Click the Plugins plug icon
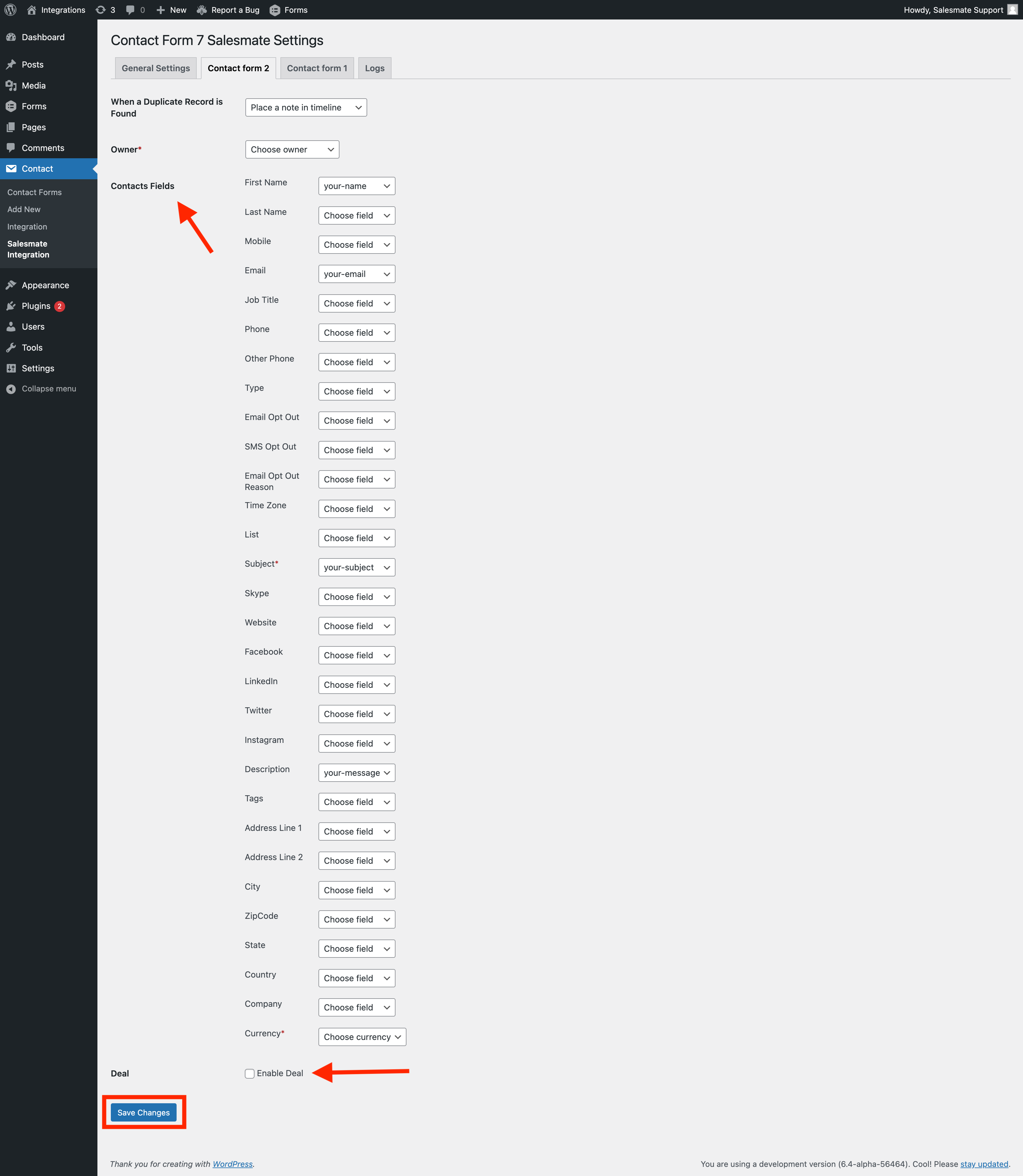The height and width of the screenshot is (1176, 1023). click(11, 306)
